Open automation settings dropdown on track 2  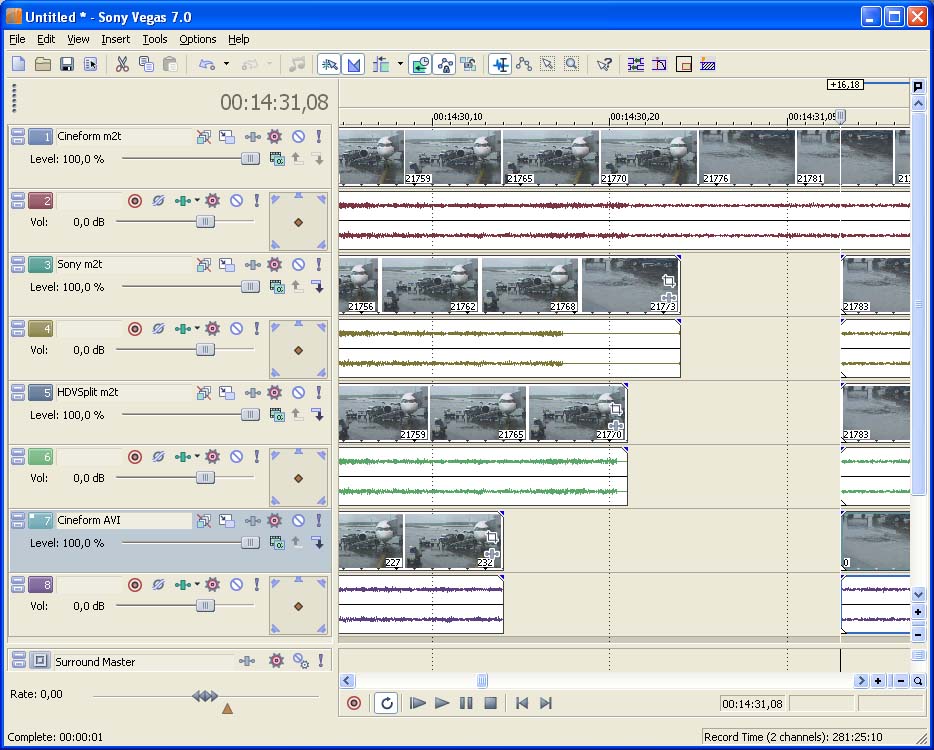197,201
